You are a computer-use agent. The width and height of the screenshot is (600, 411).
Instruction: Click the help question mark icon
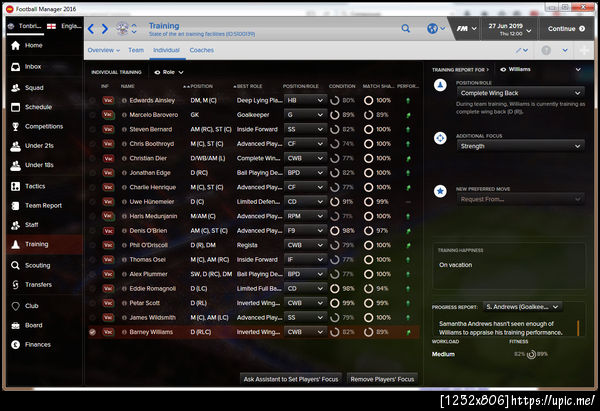(x=546, y=50)
